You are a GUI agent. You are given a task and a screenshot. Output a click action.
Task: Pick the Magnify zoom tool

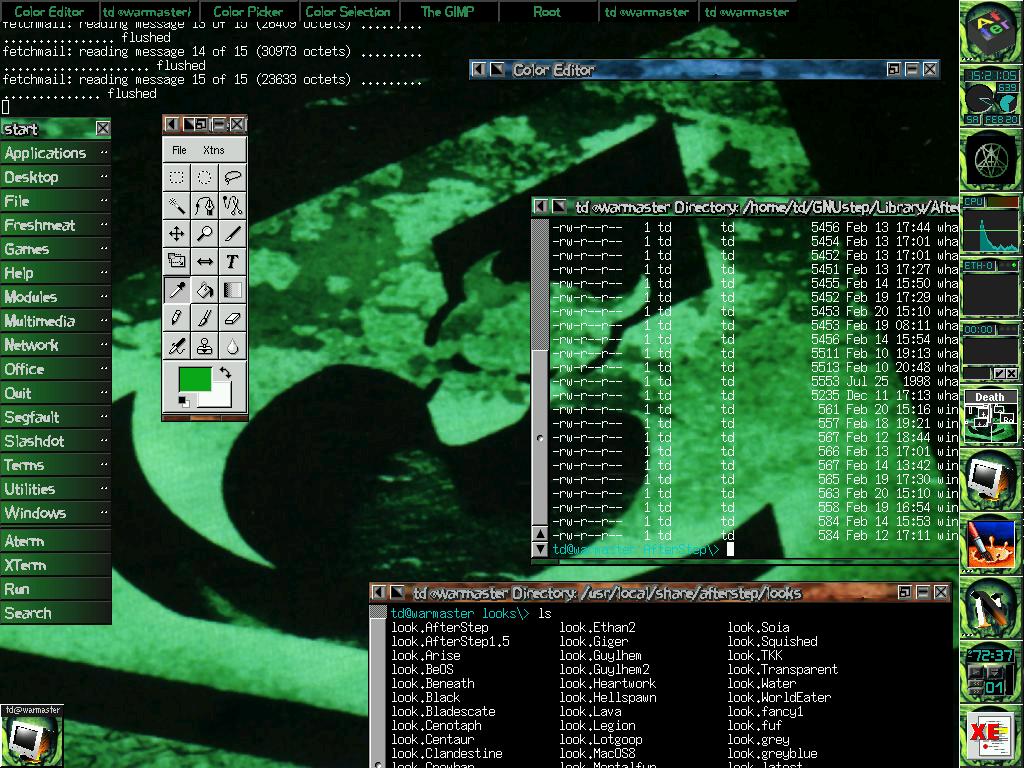[205, 234]
